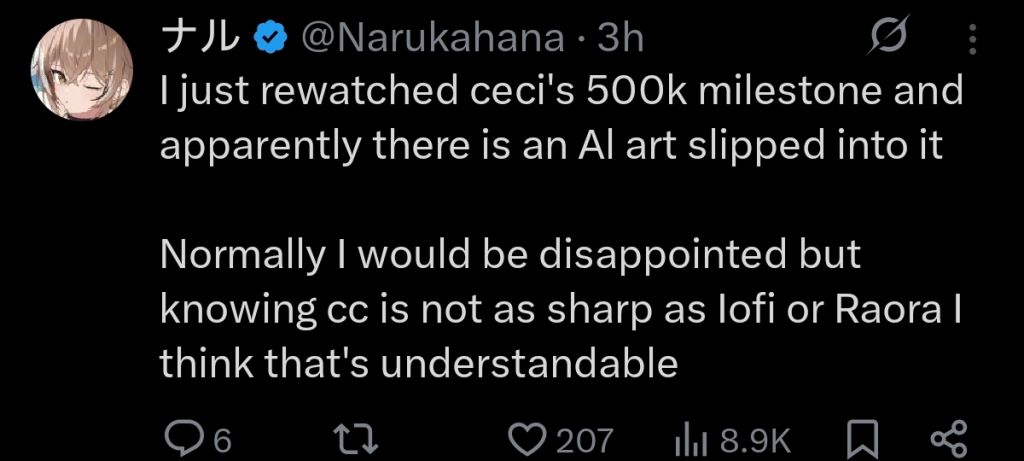The height and width of the screenshot is (461, 1024).
Task: Click the 3h timestamp
Action: (620, 39)
